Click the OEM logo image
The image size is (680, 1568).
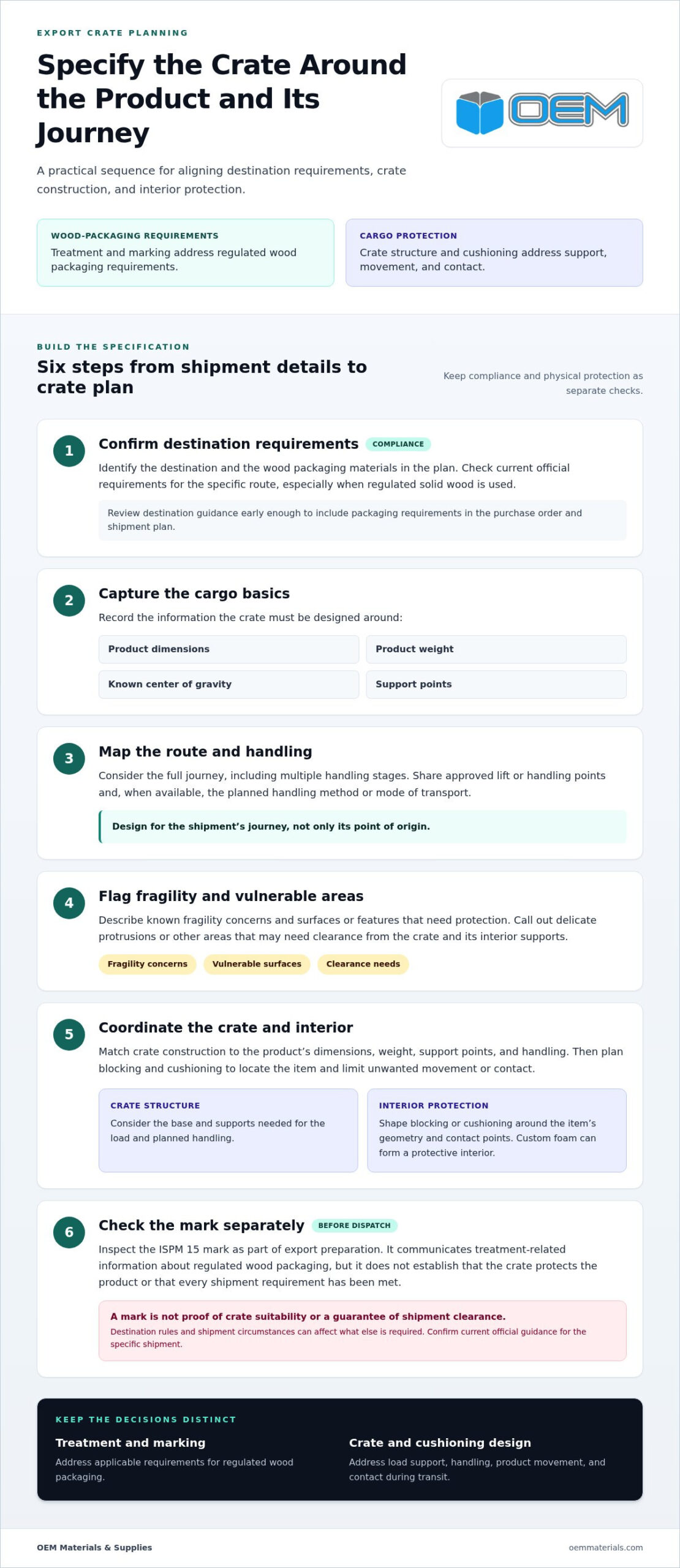pos(542,113)
